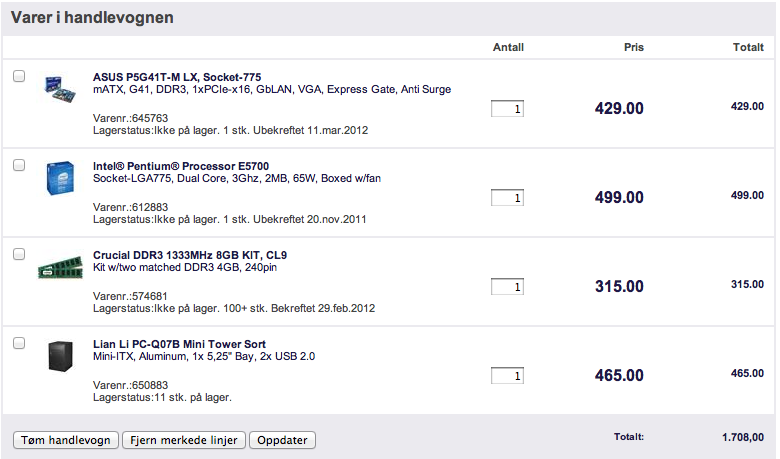Image resolution: width=780 pixels, height=459 pixels.
Task: Focus the quantity field for Crucial DDR3
Action: 507,286
